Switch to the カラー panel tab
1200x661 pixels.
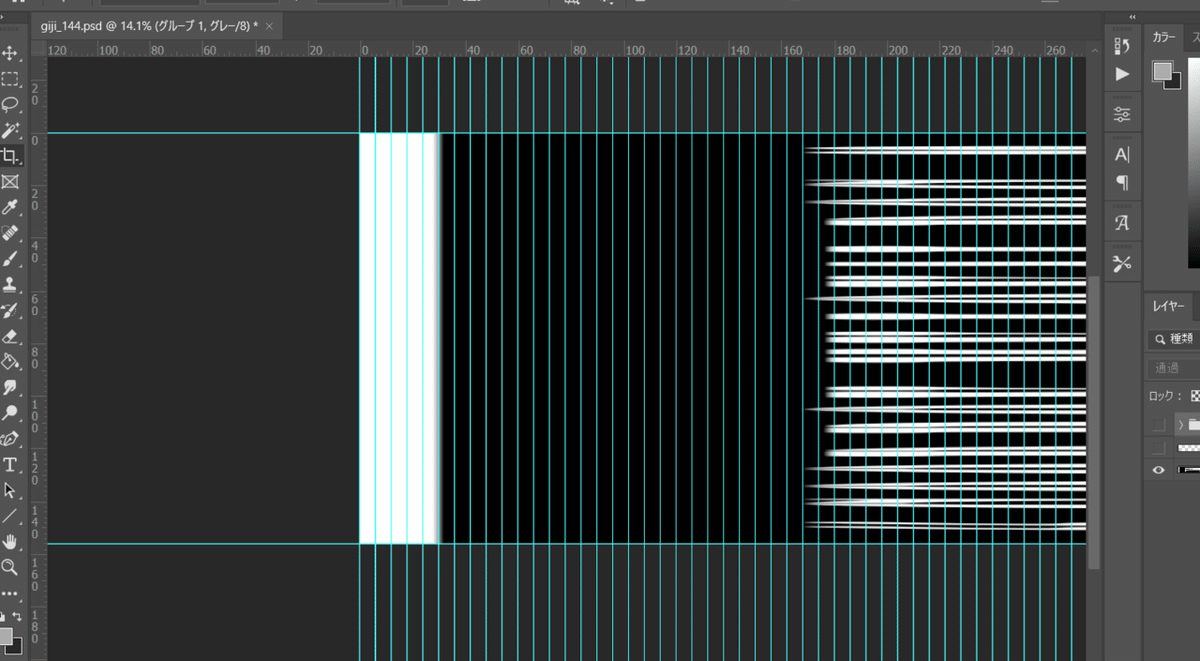click(x=1164, y=38)
